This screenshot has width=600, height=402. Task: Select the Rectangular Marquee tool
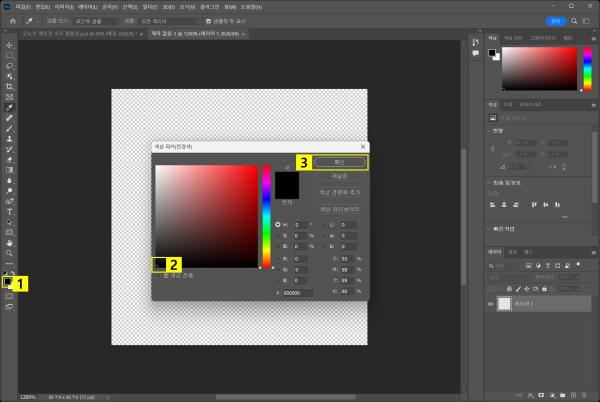(x=9, y=55)
